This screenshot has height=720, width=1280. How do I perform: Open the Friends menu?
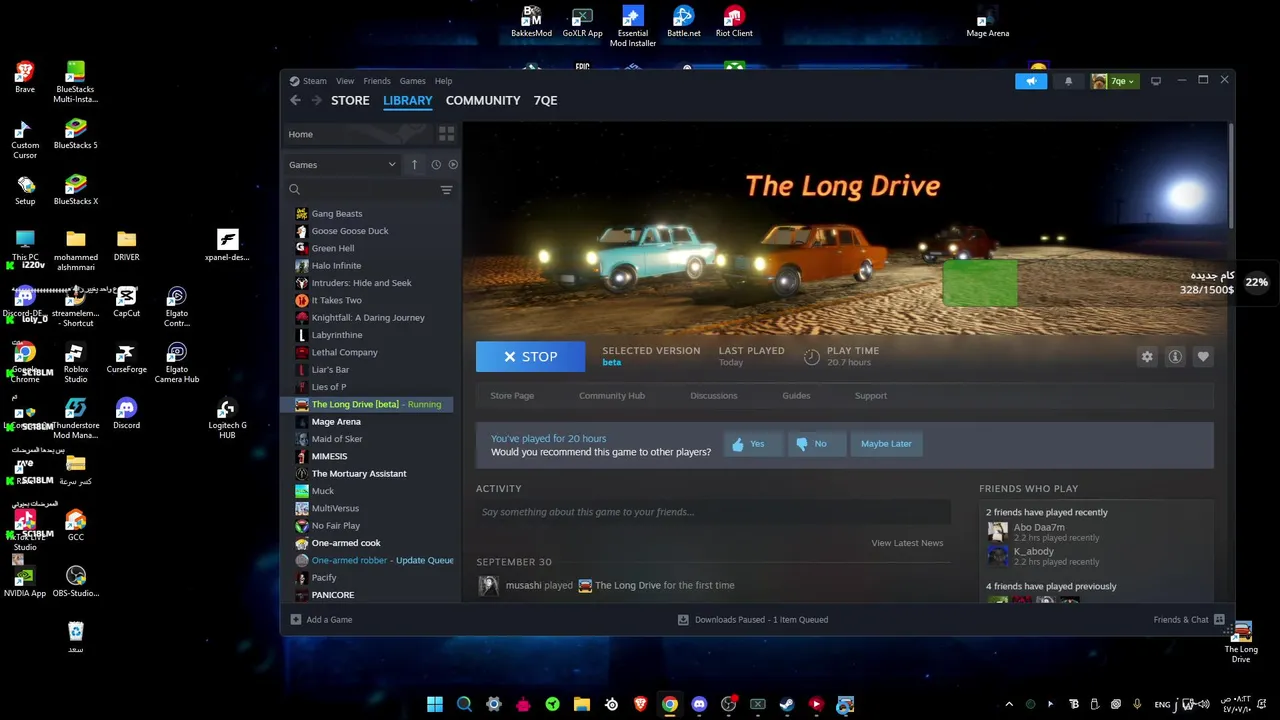377,81
